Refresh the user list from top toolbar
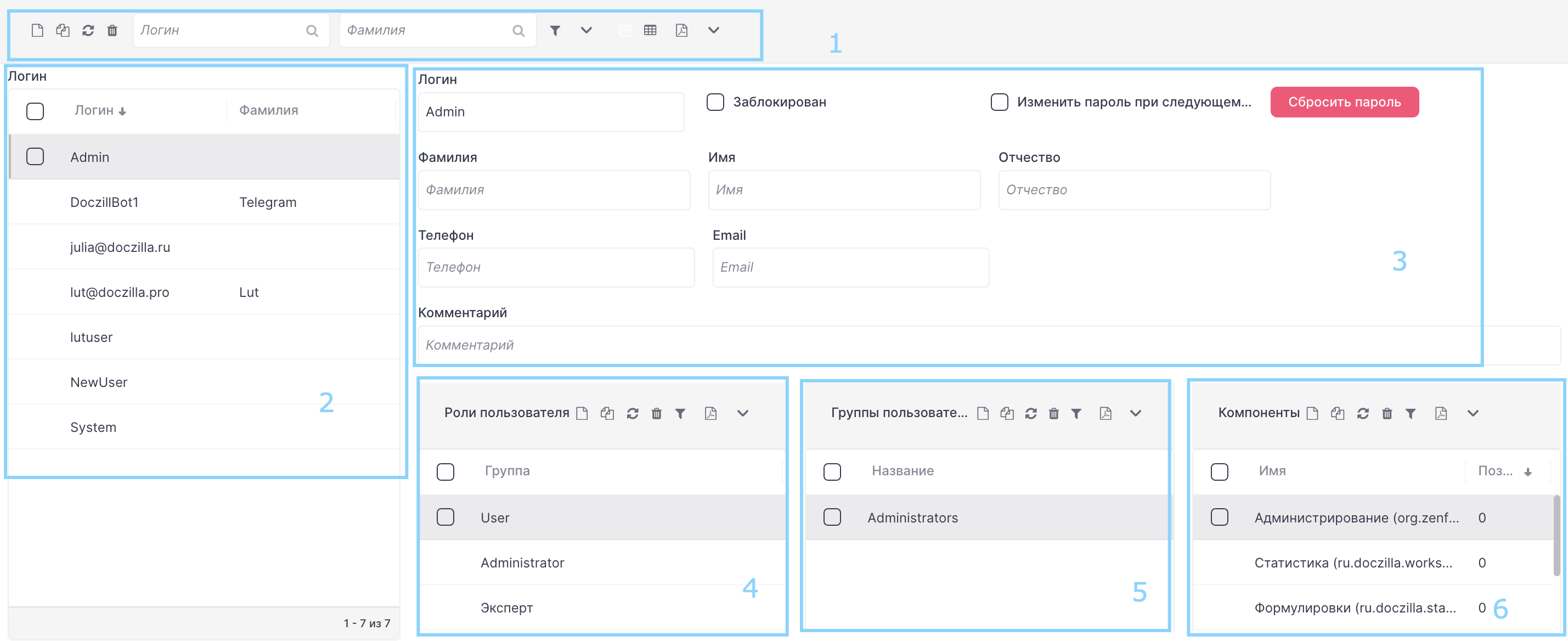 tap(88, 30)
